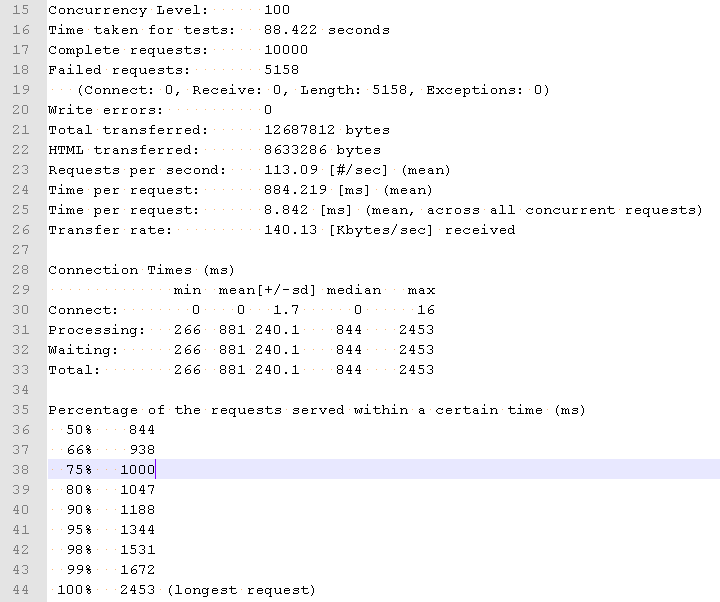Viewport: 720px width, 602px height.
Task: Click the 99% value '1672'
Action: coord(137,570)
